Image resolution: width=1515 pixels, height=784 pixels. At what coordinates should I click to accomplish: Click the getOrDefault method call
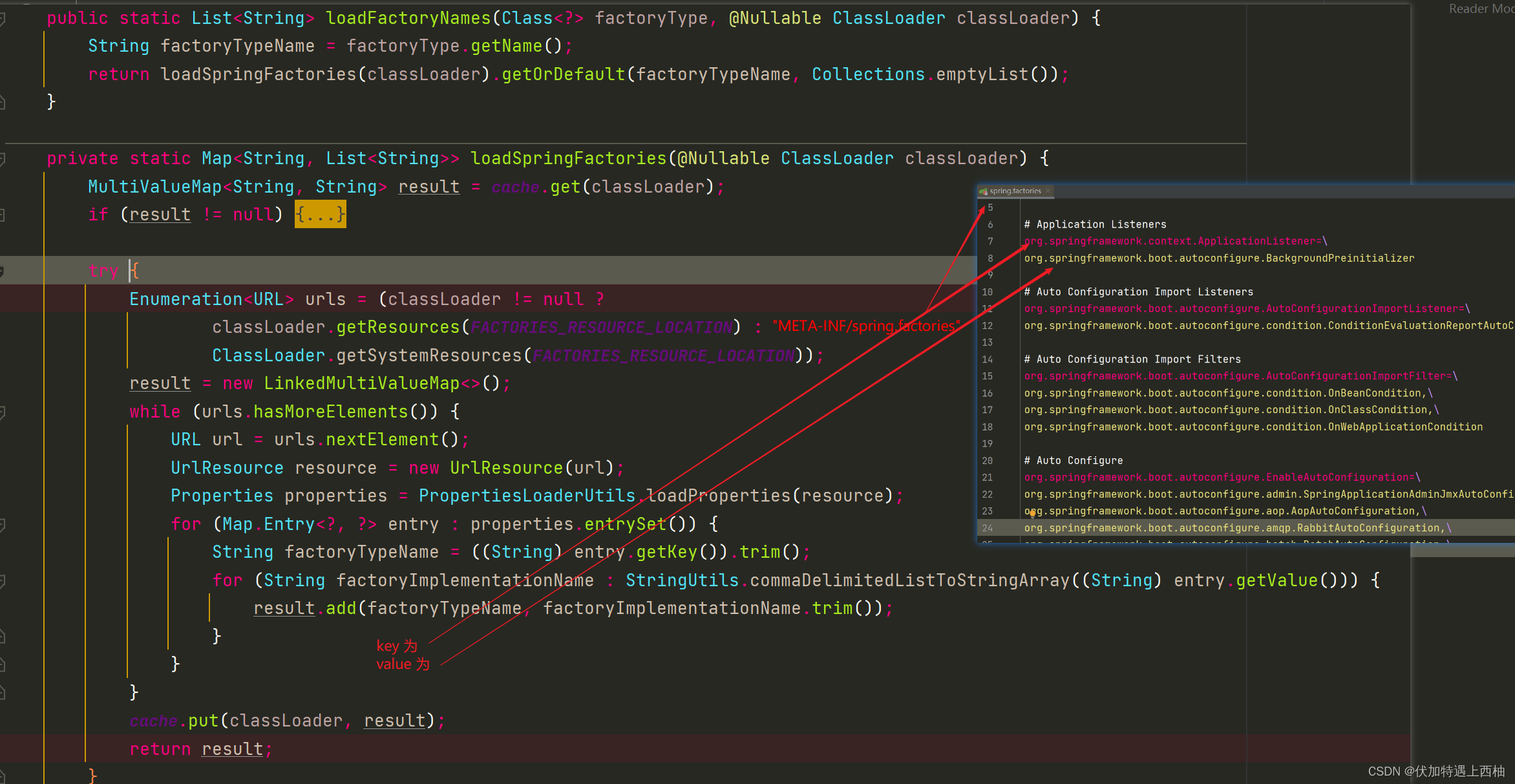tap(563, 74)
